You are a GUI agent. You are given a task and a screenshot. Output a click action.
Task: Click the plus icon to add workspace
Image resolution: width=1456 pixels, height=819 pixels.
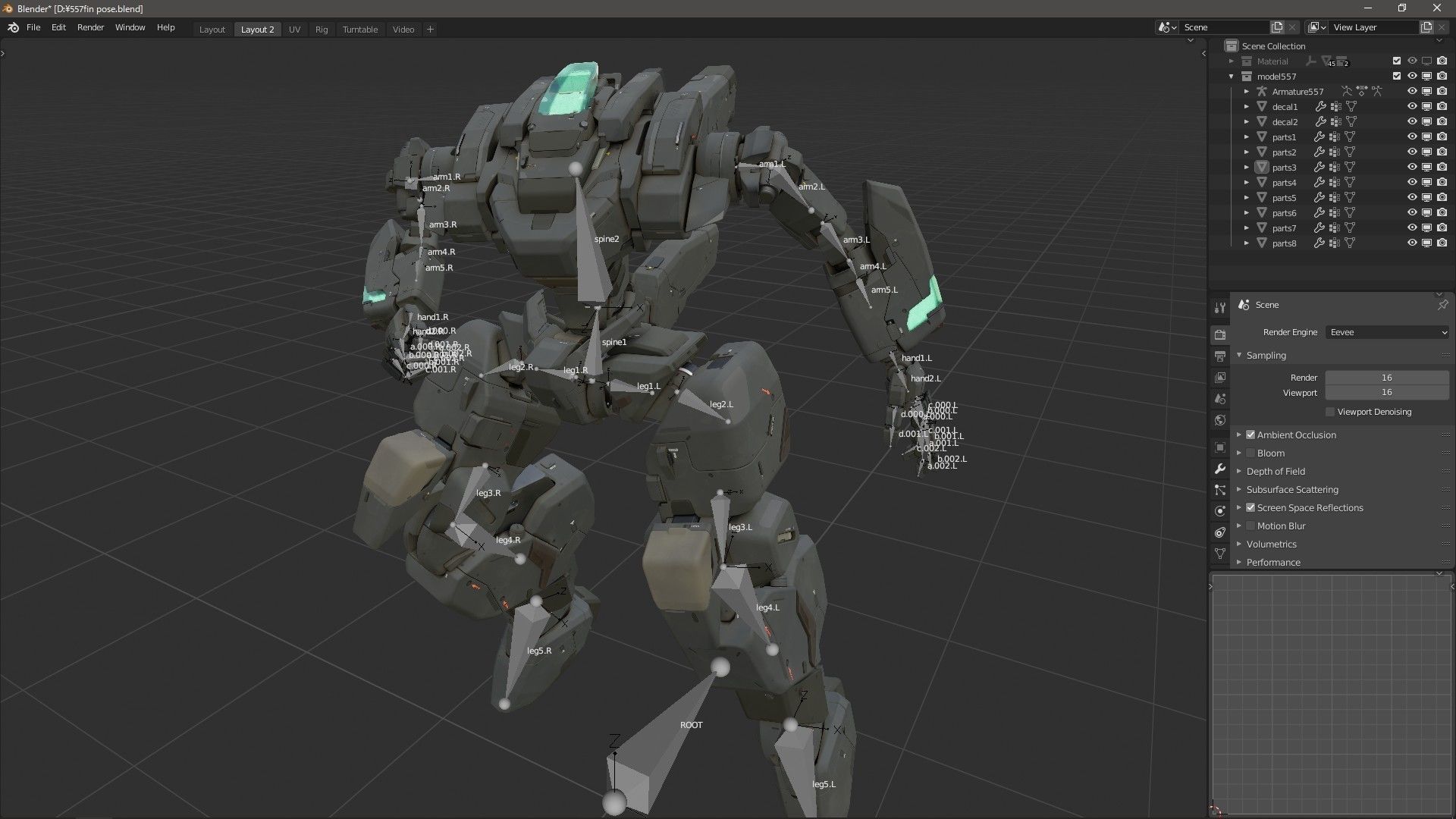430,29
